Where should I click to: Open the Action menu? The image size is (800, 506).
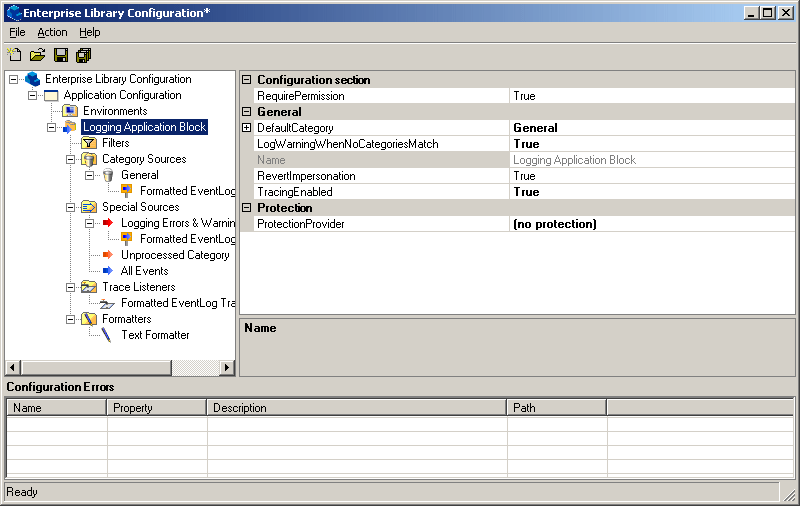pos(52,32)
